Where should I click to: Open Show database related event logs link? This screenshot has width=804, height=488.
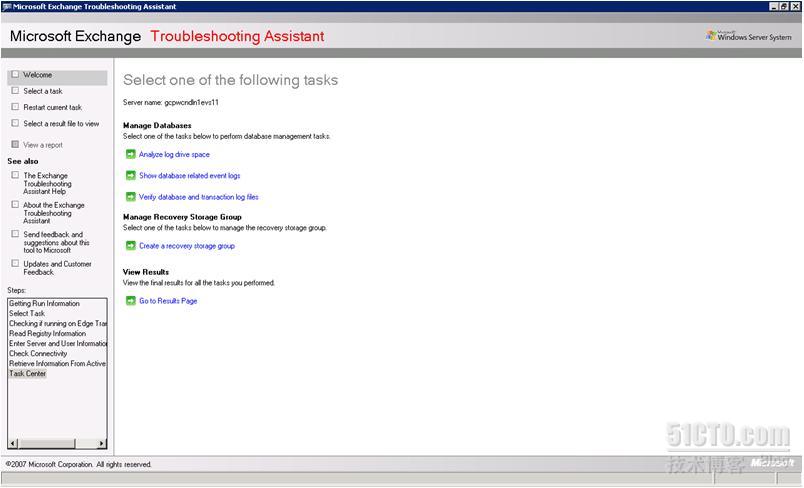coord(190,175)
